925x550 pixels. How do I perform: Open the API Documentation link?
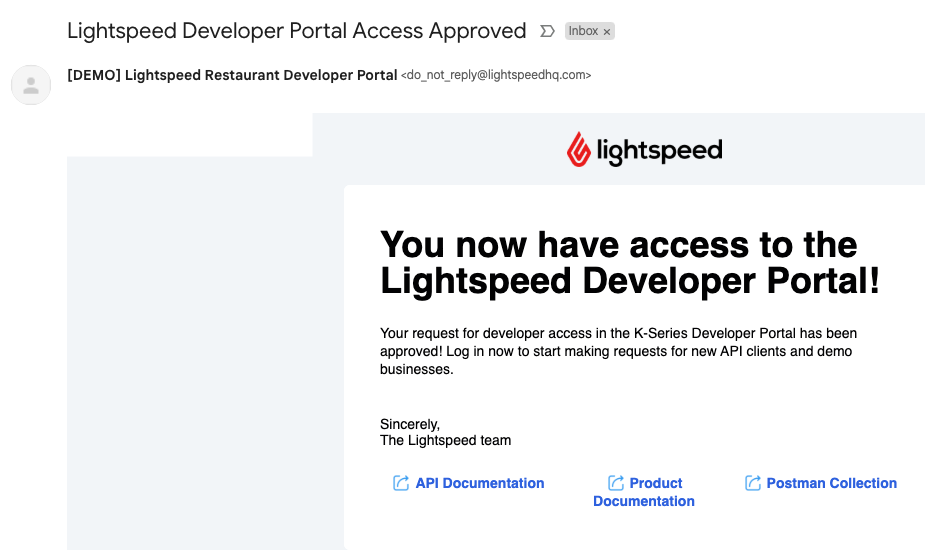pyautogui.click(x=480, y=483)
